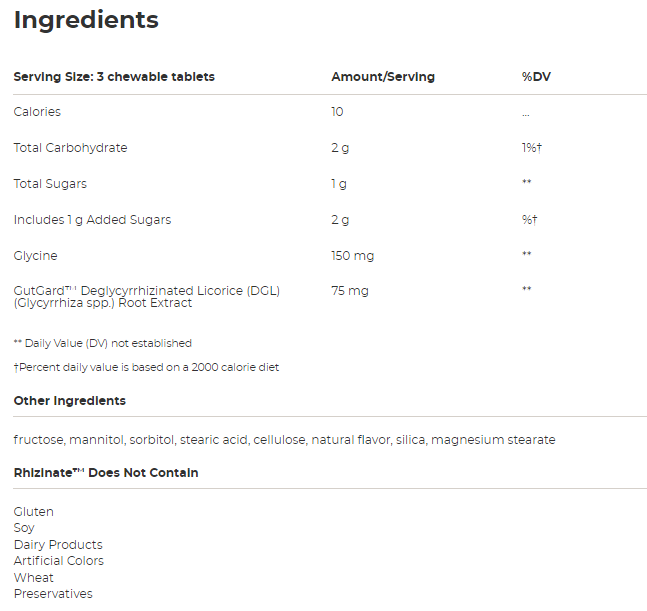The height and width of the screenshot is (611, 647).
Task: Click the 1%† daily value entry
Action: tap(531, 148)
